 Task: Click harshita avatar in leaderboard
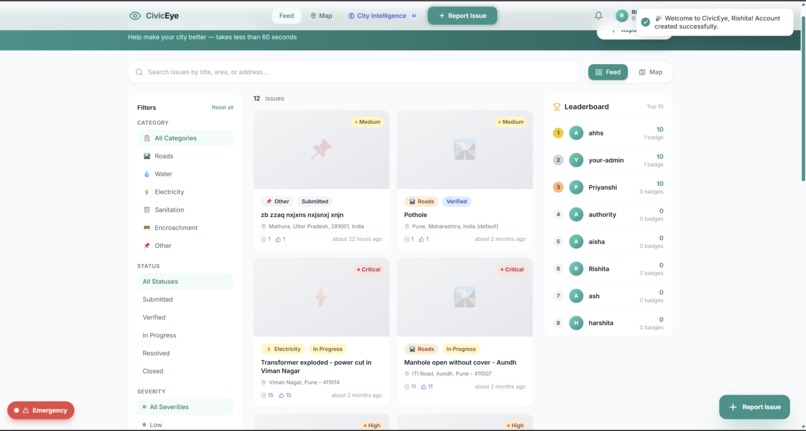coord(576,323)
